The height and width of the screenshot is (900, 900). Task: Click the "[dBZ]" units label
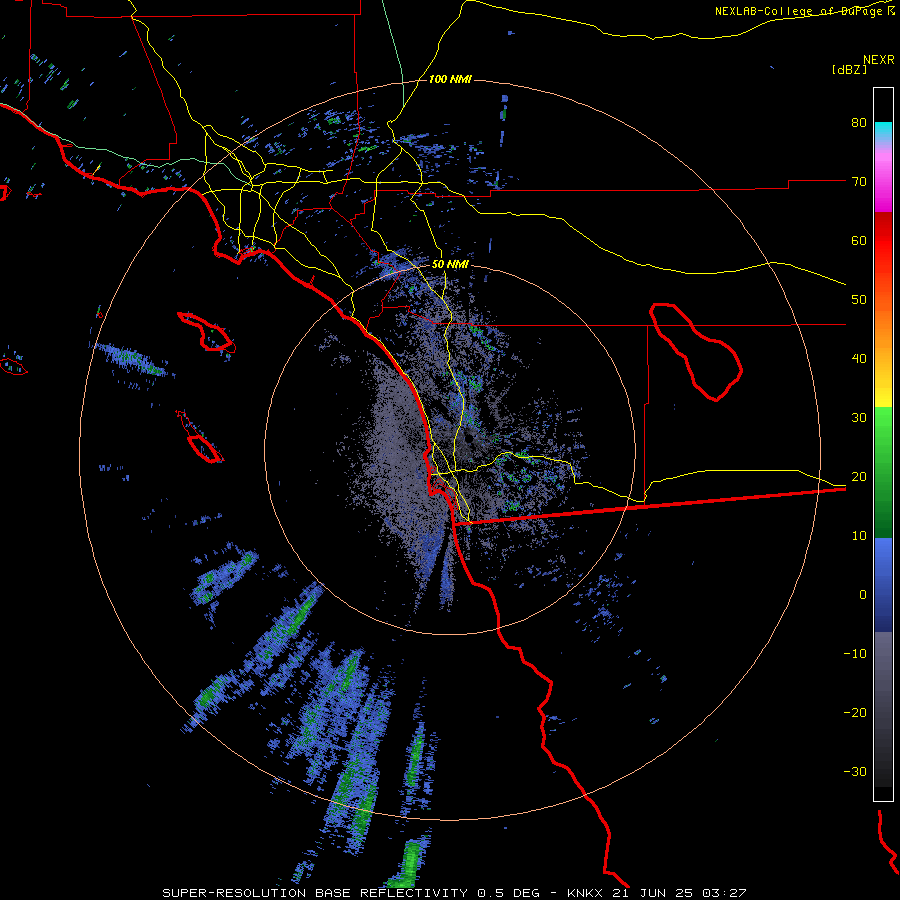click(x=849, y=69)
